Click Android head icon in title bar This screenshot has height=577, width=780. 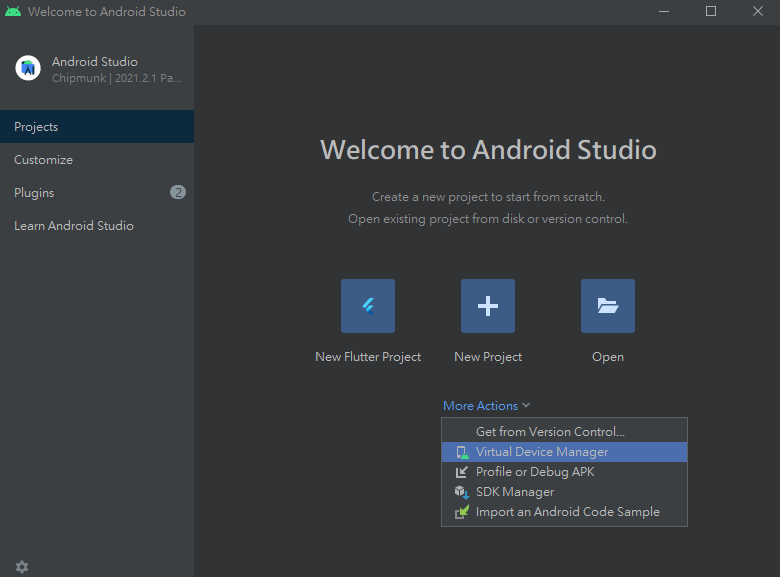click(x=13, y=11)
